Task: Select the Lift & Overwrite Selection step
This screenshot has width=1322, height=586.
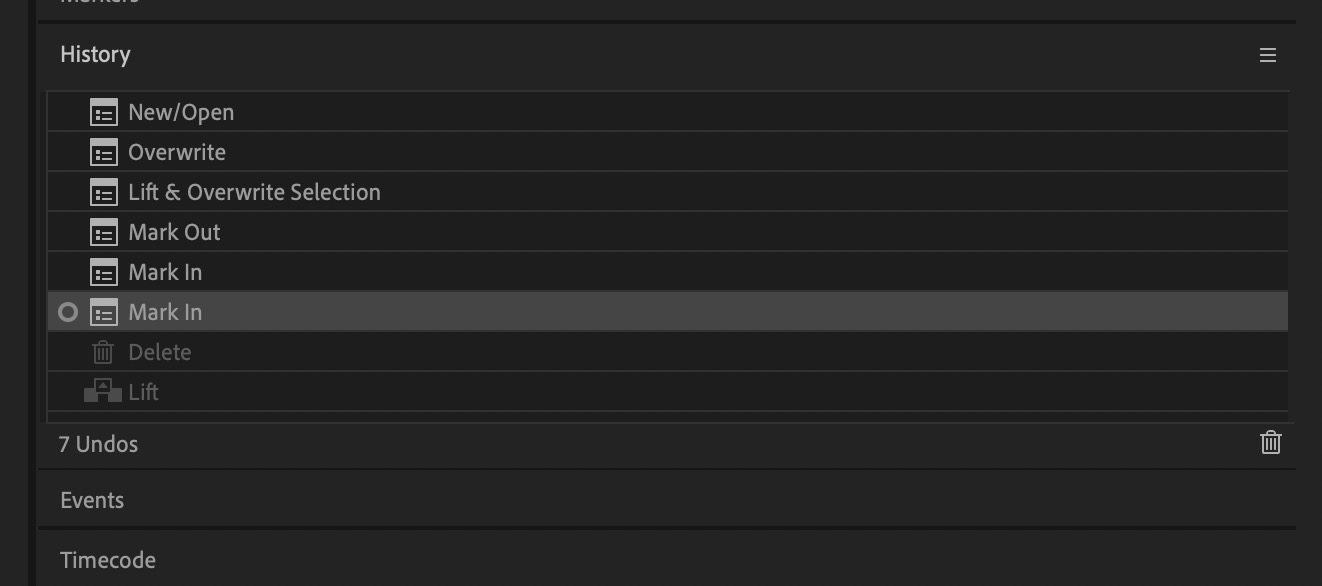Action: click(255, 192)
